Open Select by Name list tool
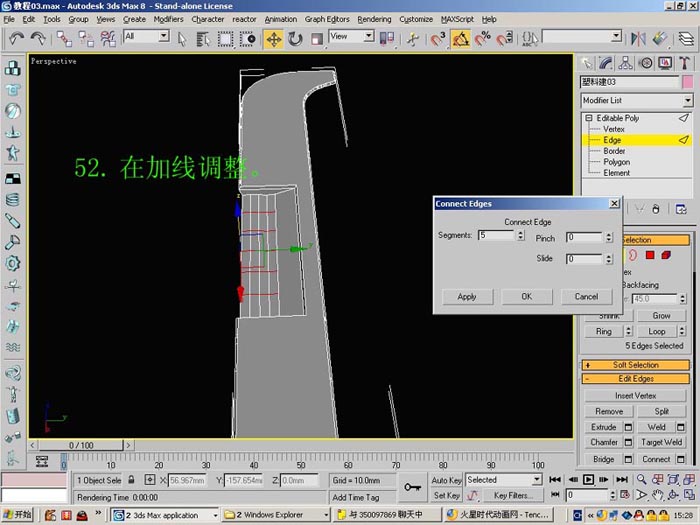Image resolution: width=700 pixels, height=525 pixels. pyautogui.click(x=203, y=39)
